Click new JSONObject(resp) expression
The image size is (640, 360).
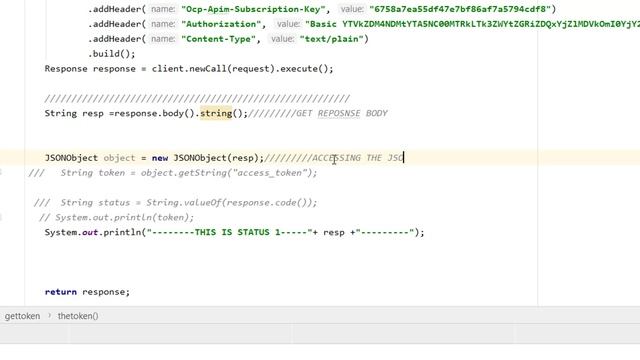pyautogui.click(x=205, y=158)
